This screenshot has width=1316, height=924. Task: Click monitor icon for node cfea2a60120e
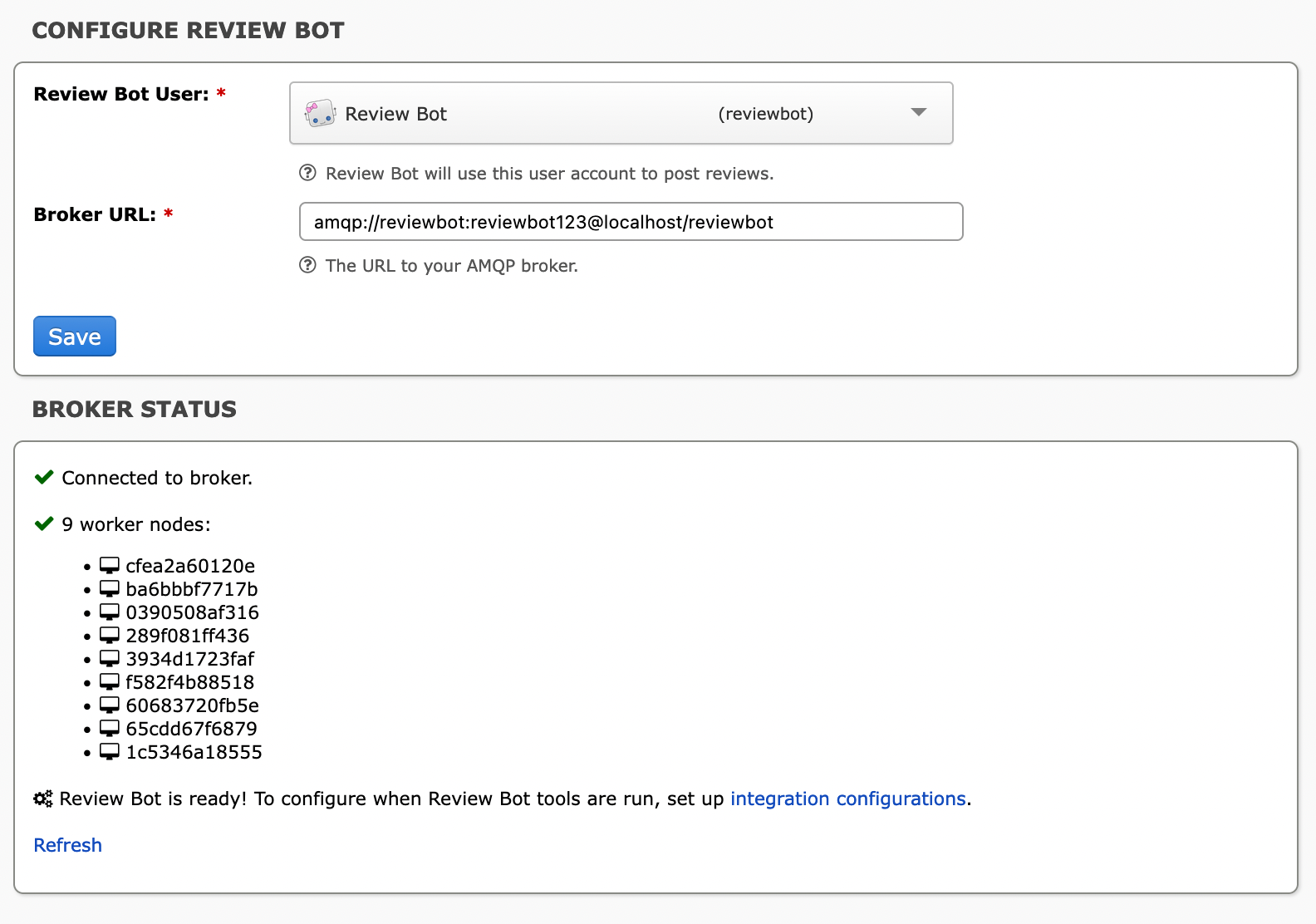(x=110, y=566)
